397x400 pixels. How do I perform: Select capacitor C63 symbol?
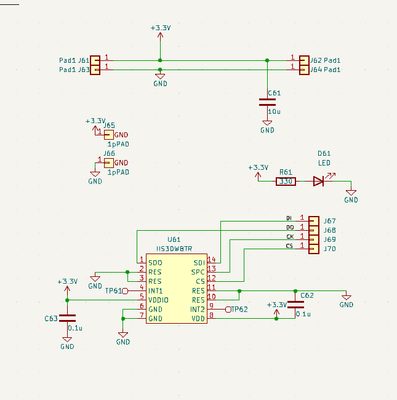67,318
